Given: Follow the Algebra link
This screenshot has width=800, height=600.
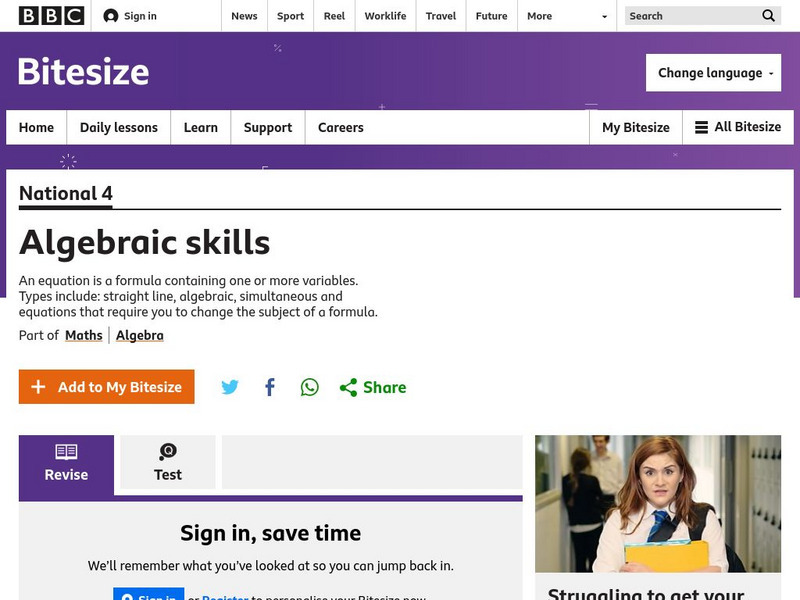Looking at the screenshot, I should 140,335.
